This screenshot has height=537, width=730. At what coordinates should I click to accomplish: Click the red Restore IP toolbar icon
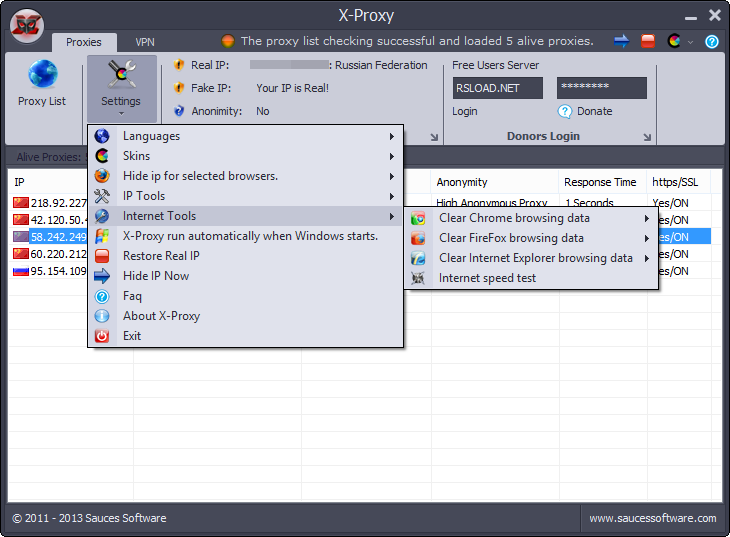(648, 41)
